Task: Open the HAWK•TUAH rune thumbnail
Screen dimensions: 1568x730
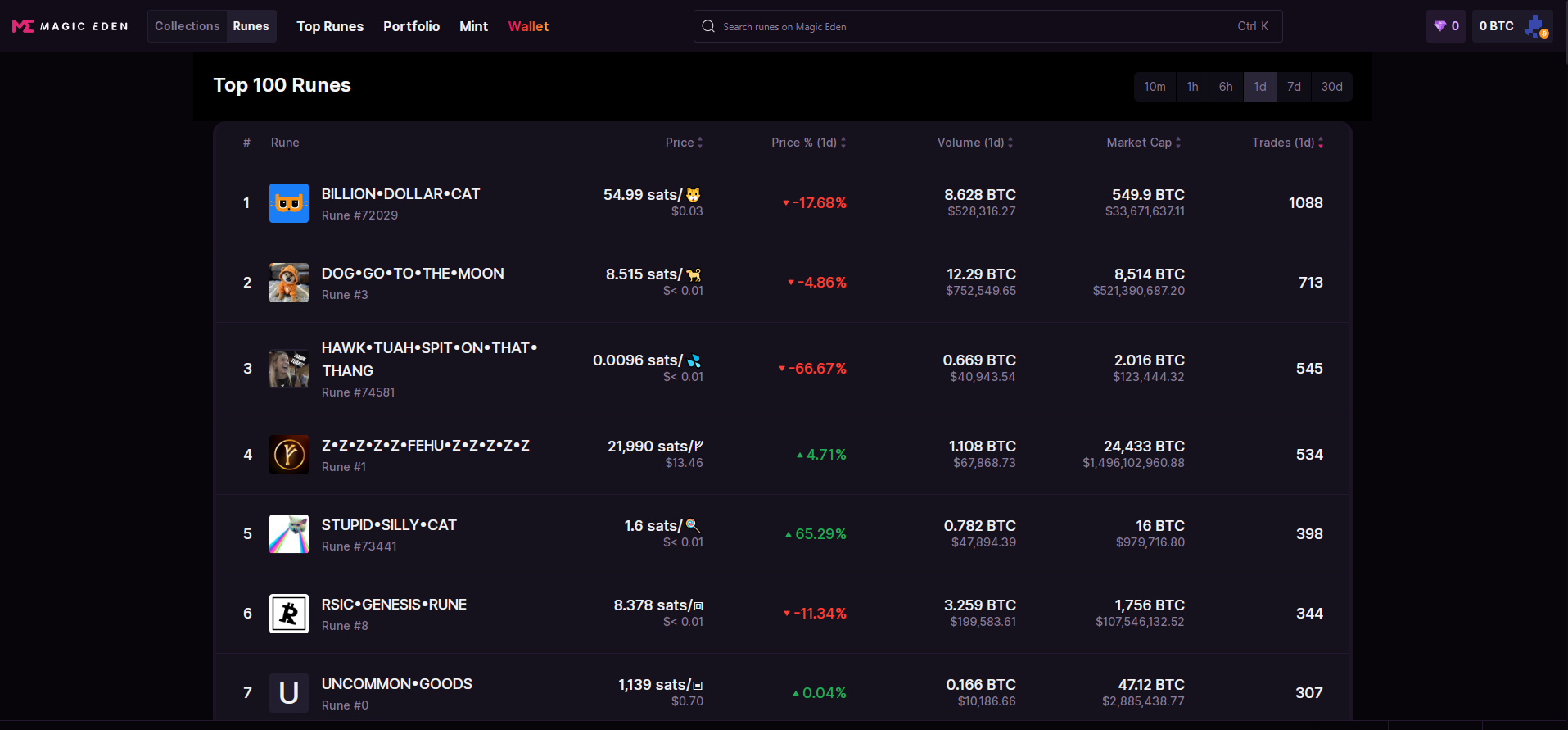Action: click(x=289, y=369)
